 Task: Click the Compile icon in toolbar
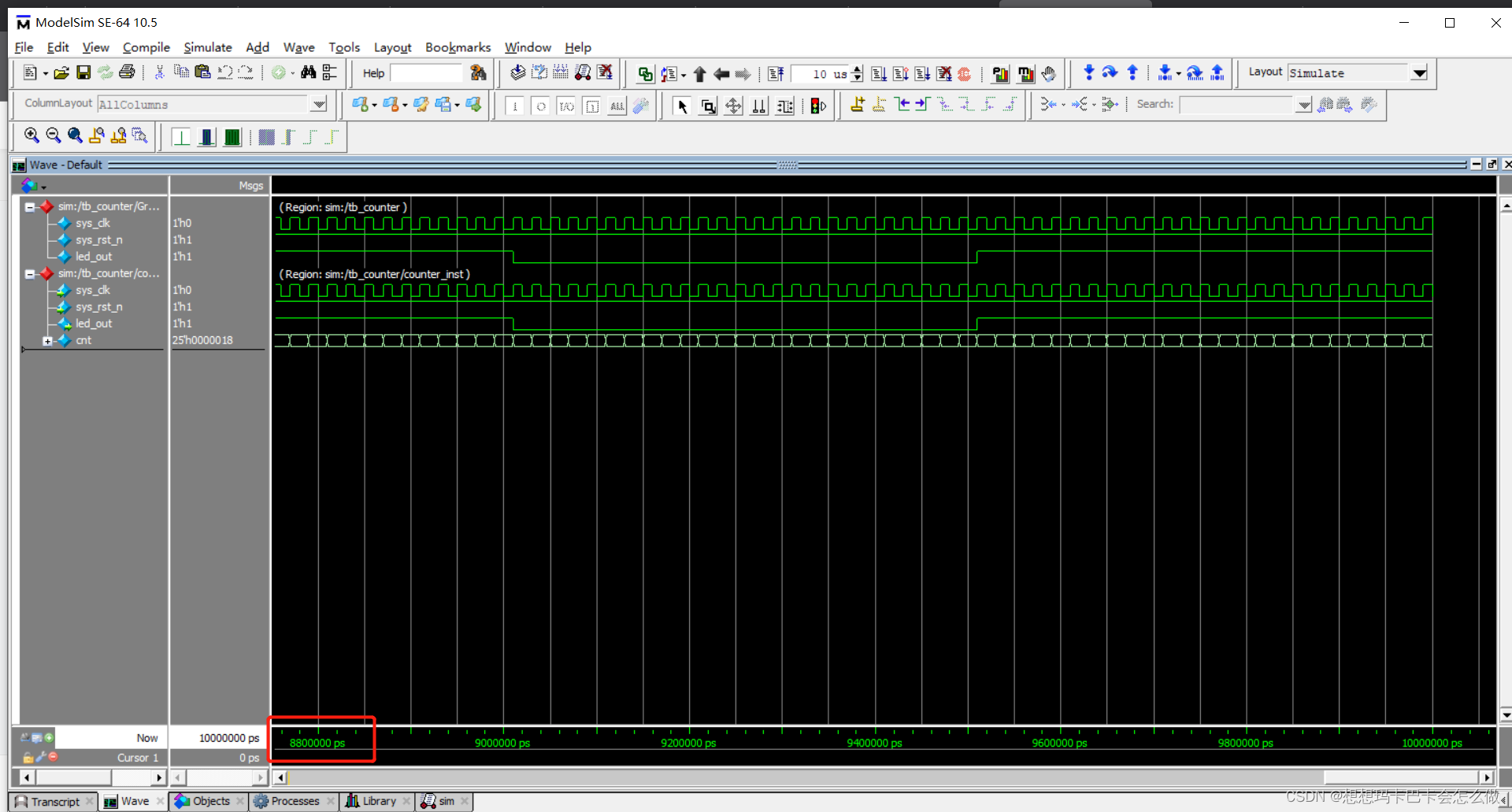(x=517, y=73)
